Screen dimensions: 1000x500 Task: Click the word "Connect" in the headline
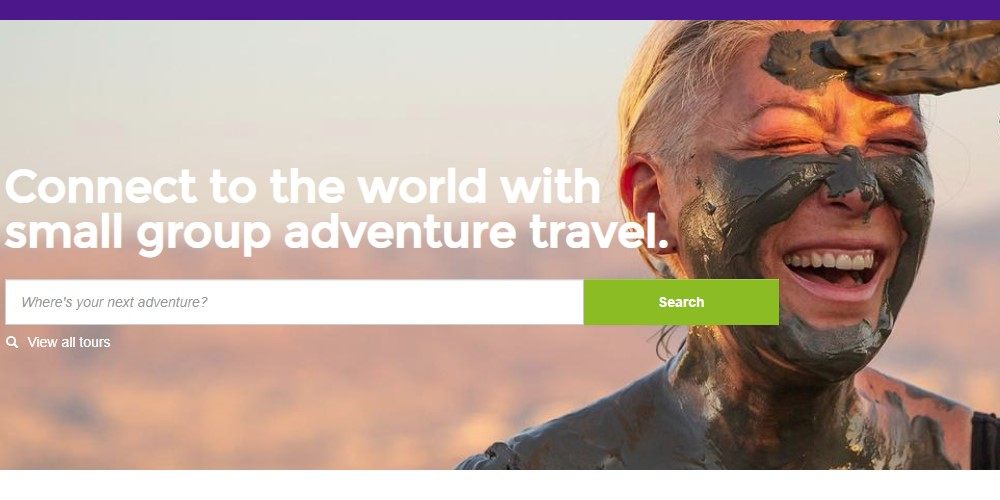click(101, 187)
